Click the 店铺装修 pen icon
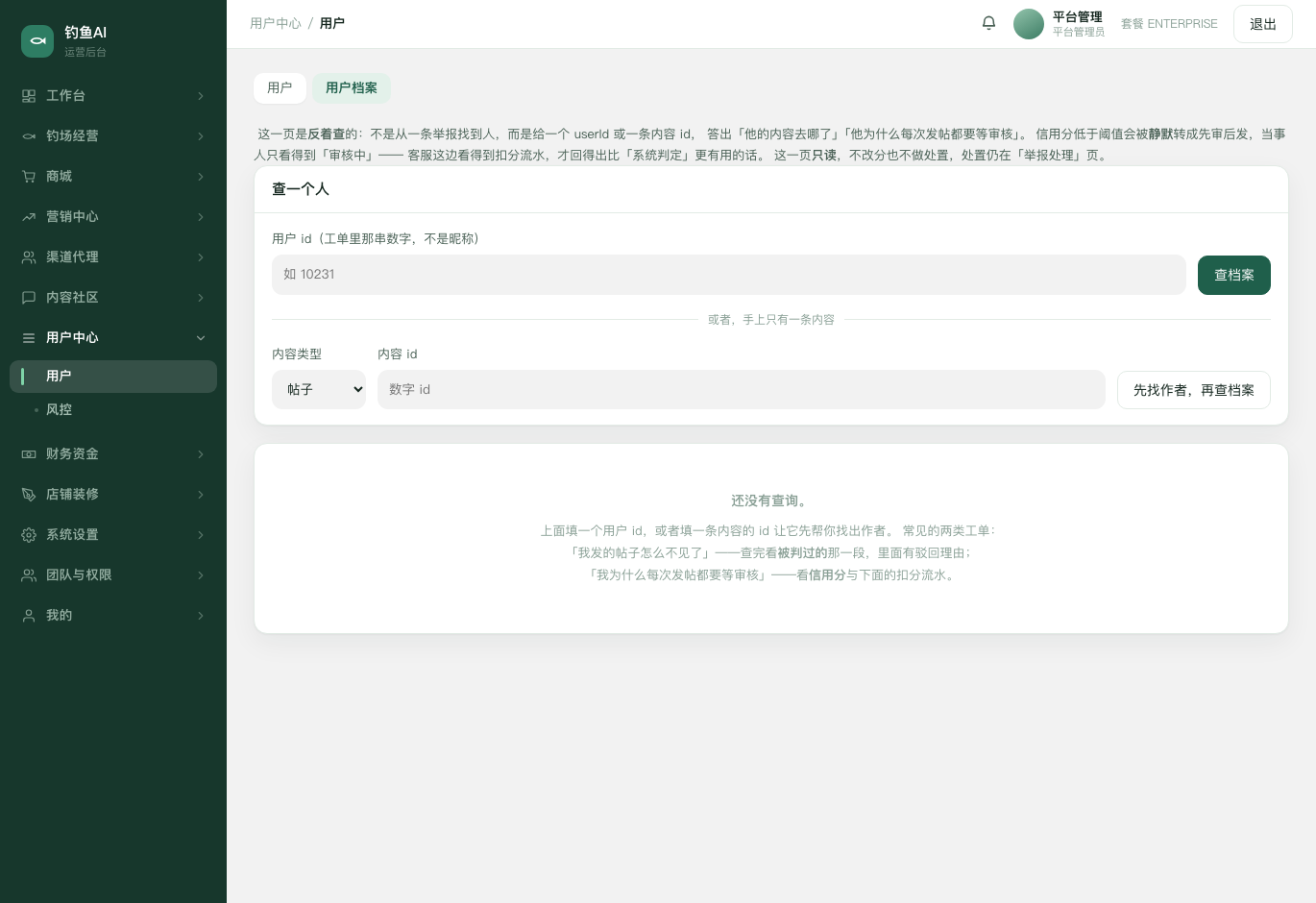The width and height of the screenshot is (1316, 903). click(x=29, y=495)
